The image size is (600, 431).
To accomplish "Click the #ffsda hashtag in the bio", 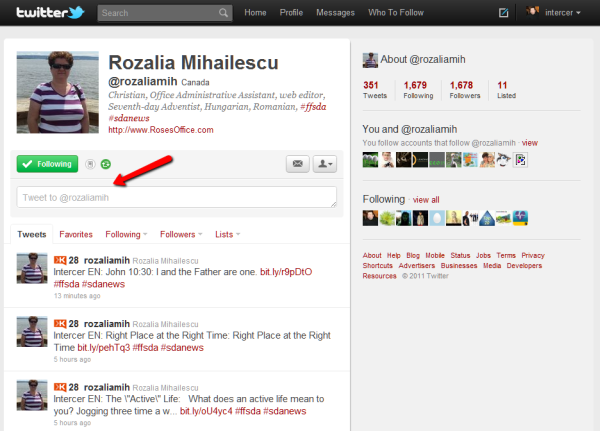I will [x=313, y=106].
